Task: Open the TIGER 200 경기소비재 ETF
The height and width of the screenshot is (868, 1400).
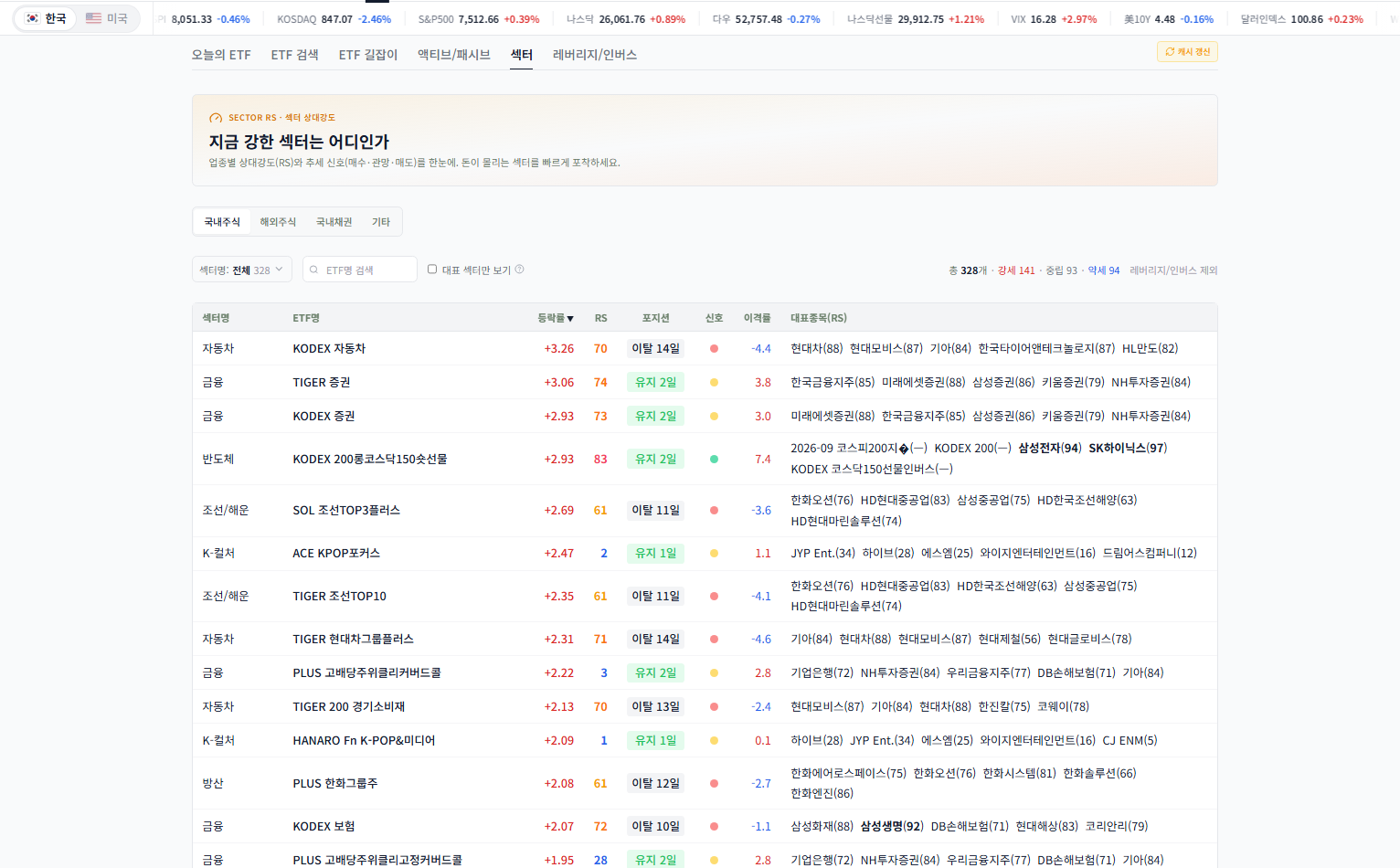Action: click(349, 706)
